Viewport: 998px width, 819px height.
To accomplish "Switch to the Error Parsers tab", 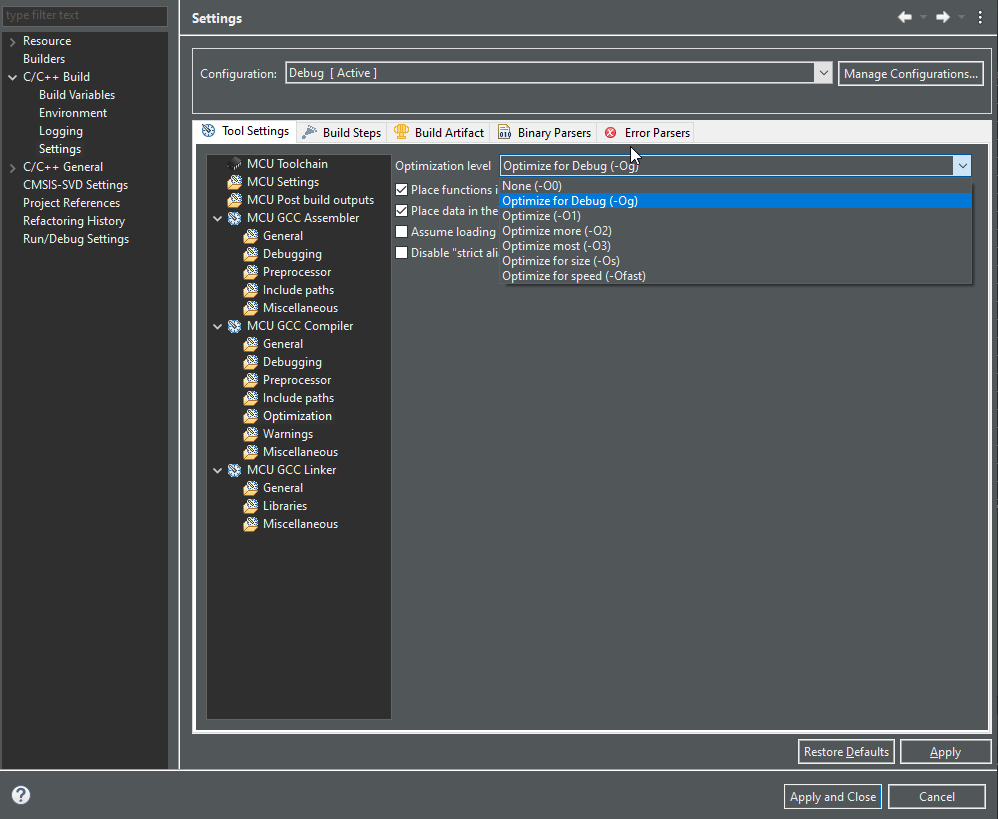I will [647, 132].
